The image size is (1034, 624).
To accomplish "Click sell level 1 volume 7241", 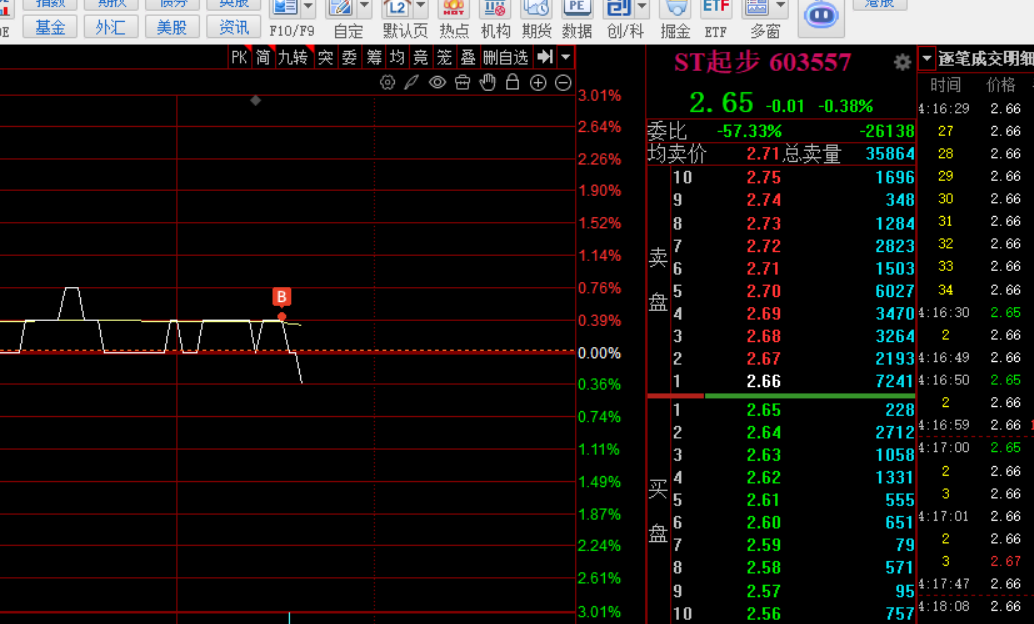I will click(894, 381).
